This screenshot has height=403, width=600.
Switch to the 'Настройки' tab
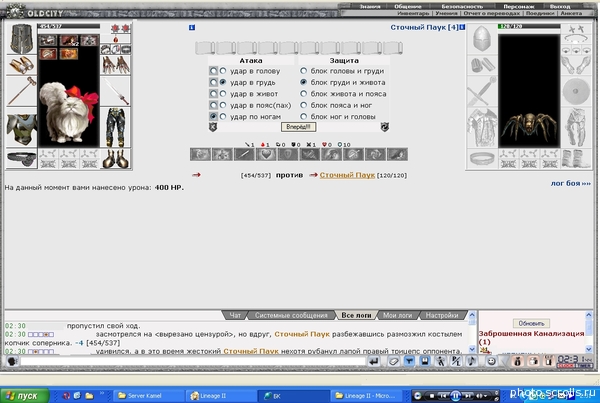tap(442, 315)
